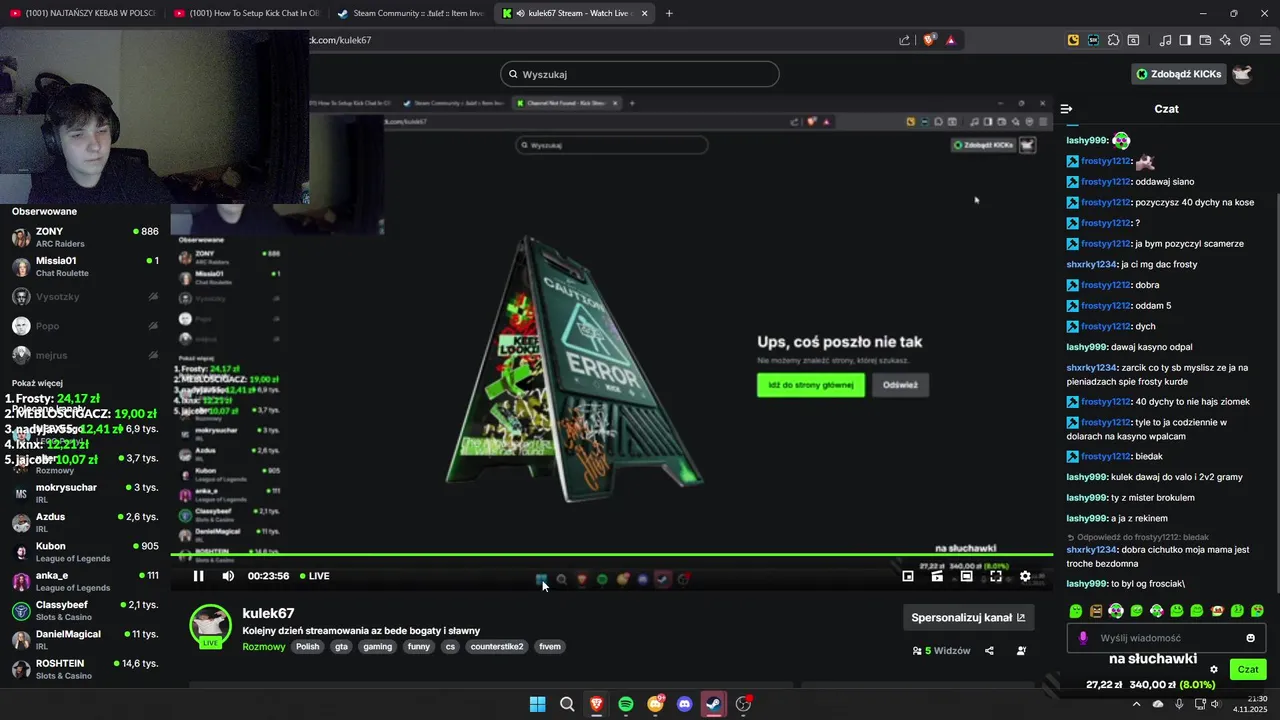Pause the kulek67 stream playback

click(x=198, y=576)
